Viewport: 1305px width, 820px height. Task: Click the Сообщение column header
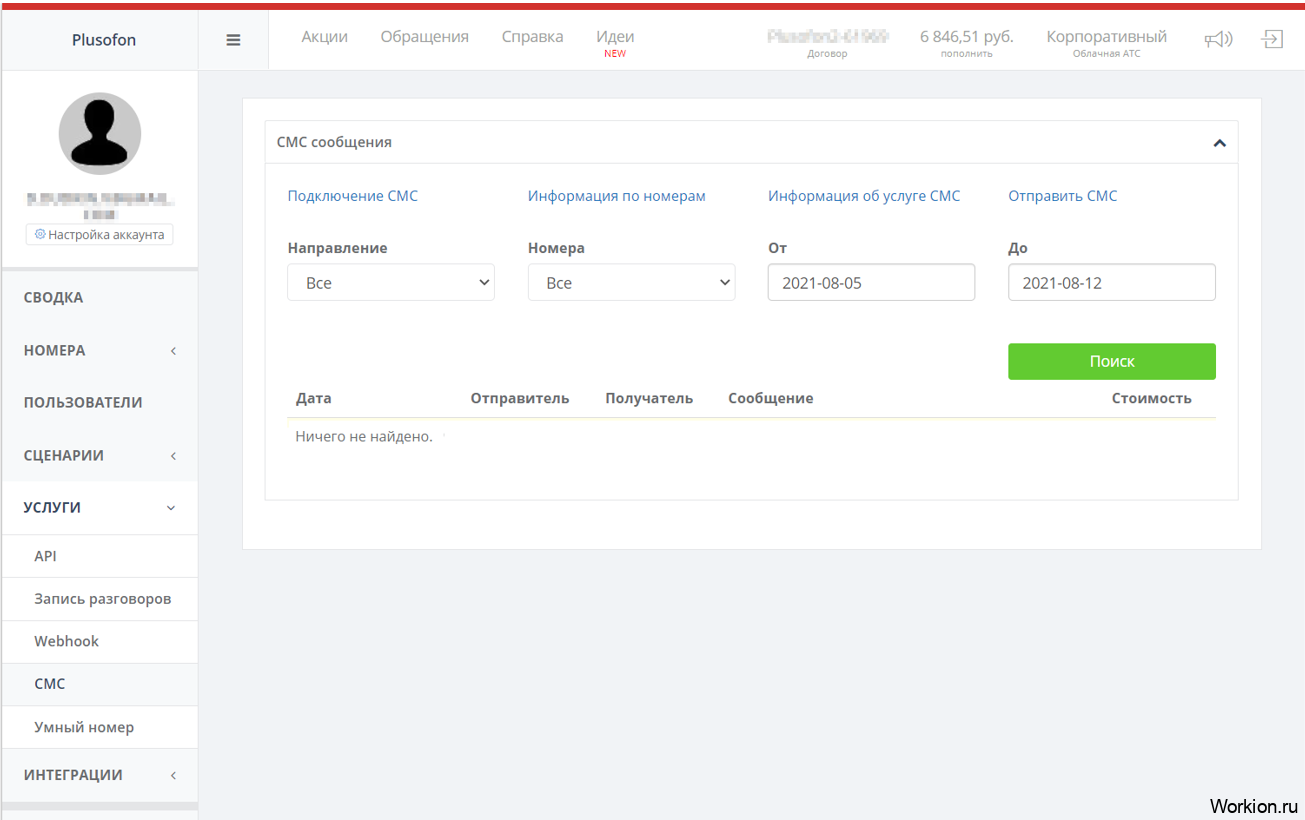pos(771,398)
